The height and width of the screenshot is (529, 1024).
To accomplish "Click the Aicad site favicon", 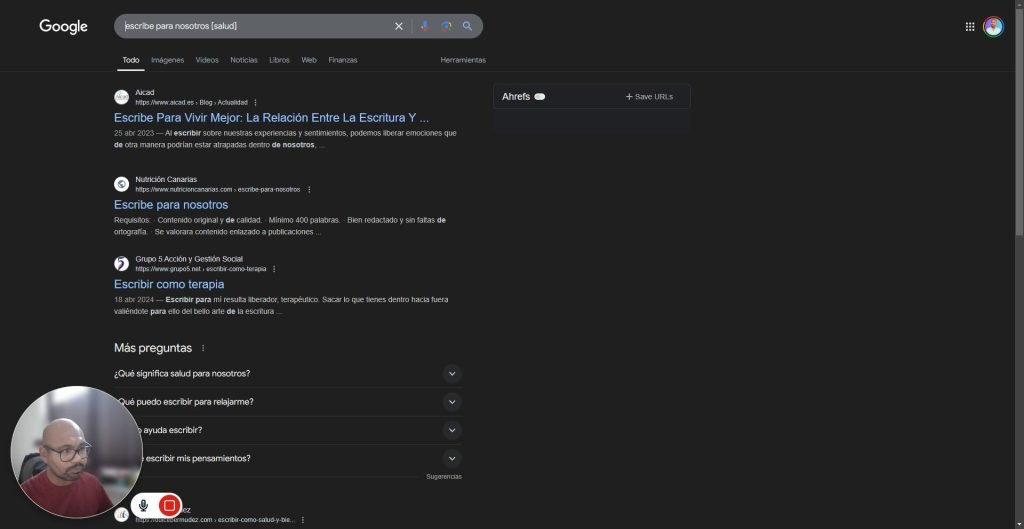I will point(121,97).
